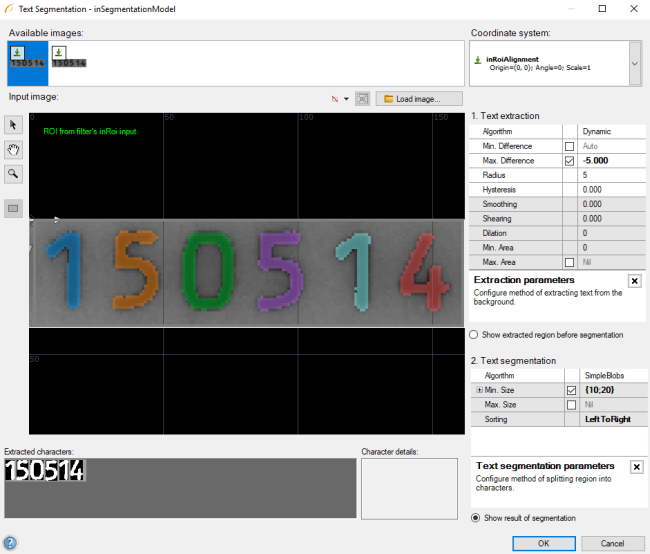Close the Text segmentation parameters description box

tap(635, 467)
